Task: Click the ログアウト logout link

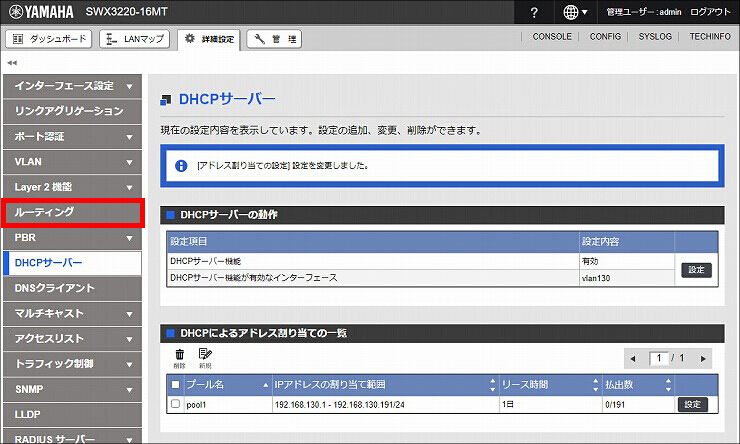Action: [x=710, y=12]
